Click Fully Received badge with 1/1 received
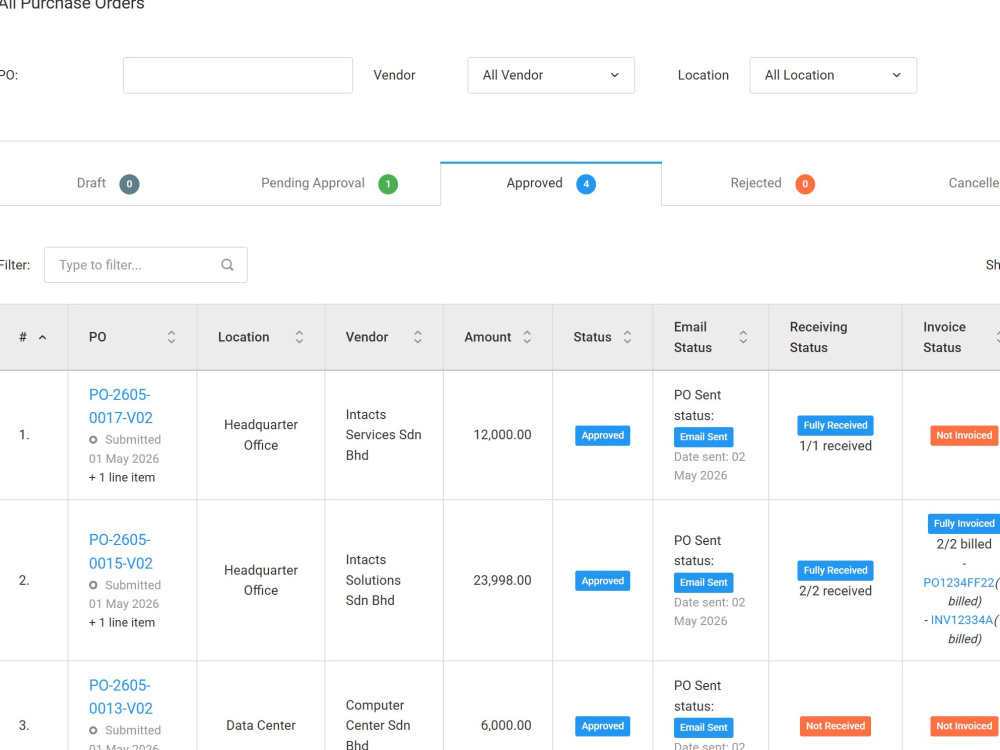 click(835, 425)
